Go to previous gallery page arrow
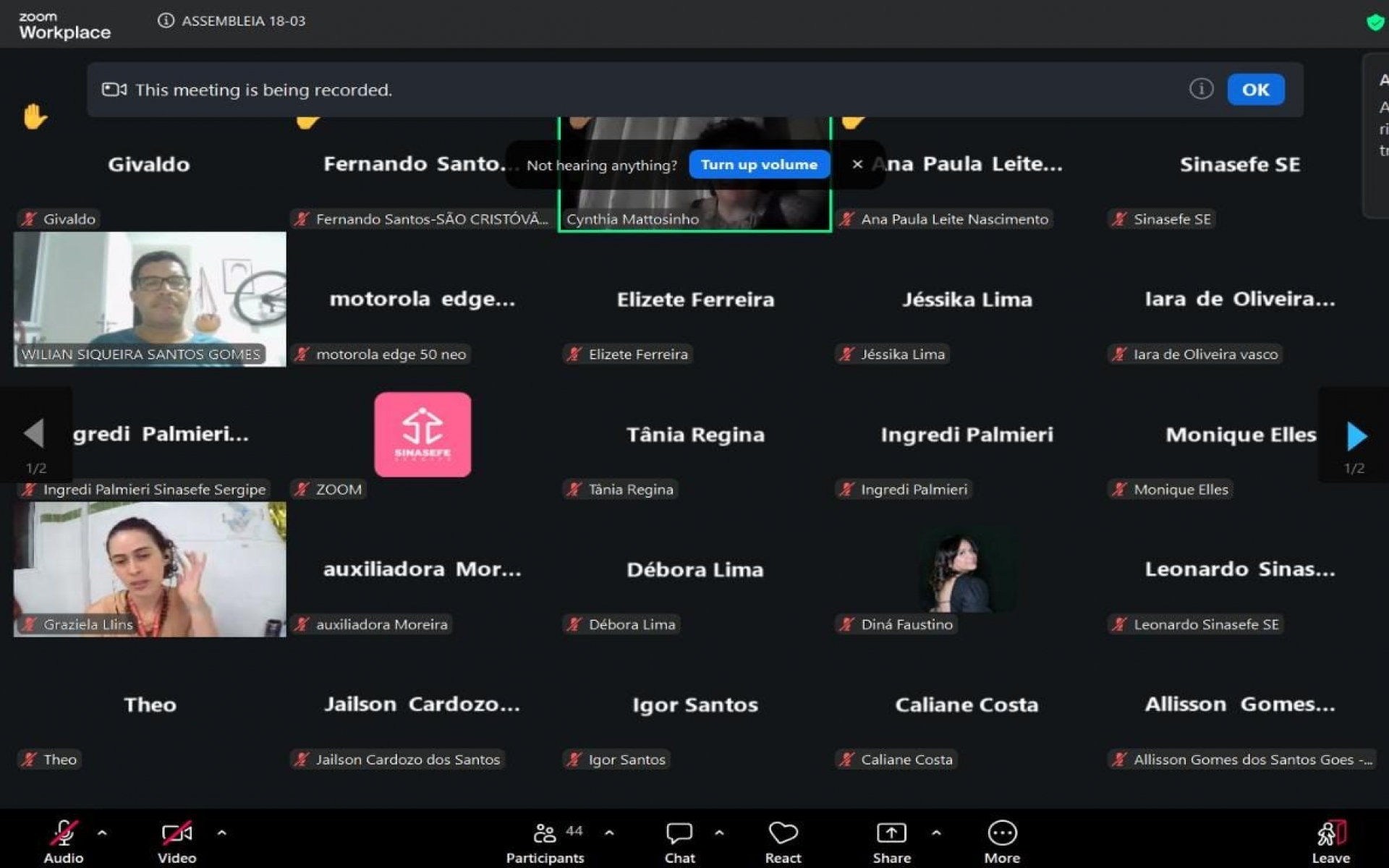 (34, 433)
